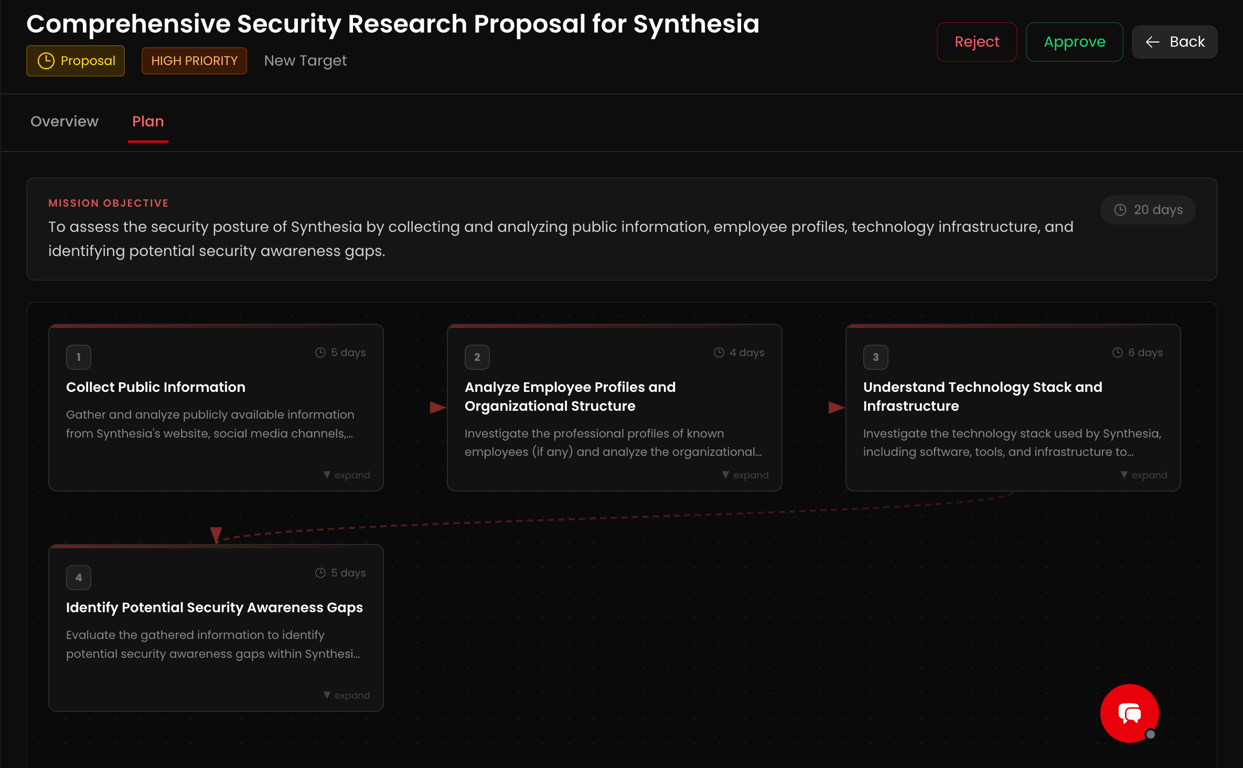Click the clock icon beside 20 days
1243x768 pixels.
pos(1120,210)
